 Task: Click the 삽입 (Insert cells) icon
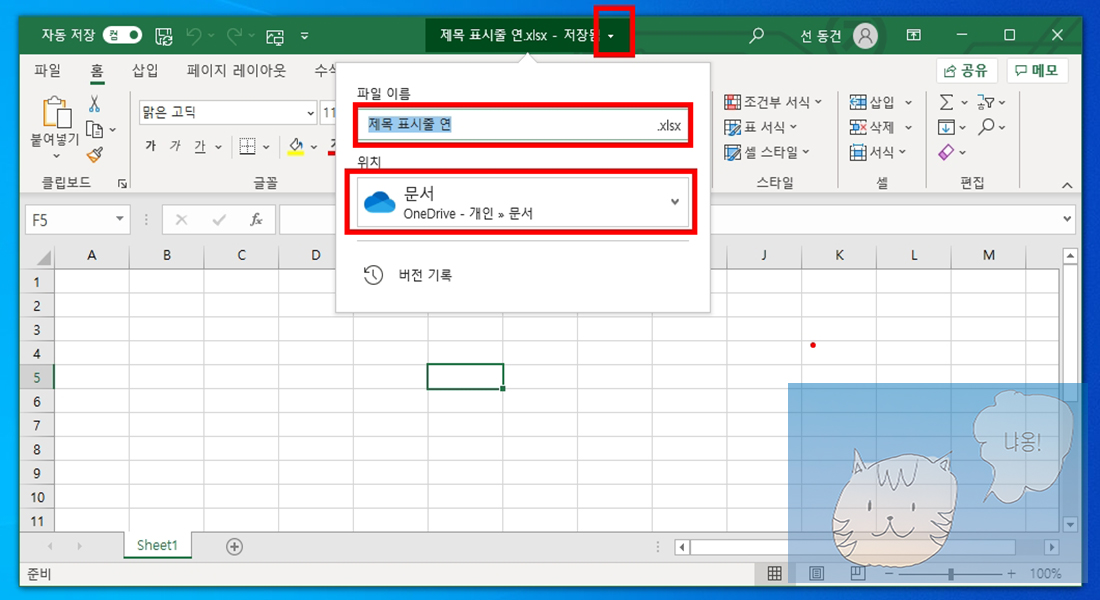coord(858,102)
